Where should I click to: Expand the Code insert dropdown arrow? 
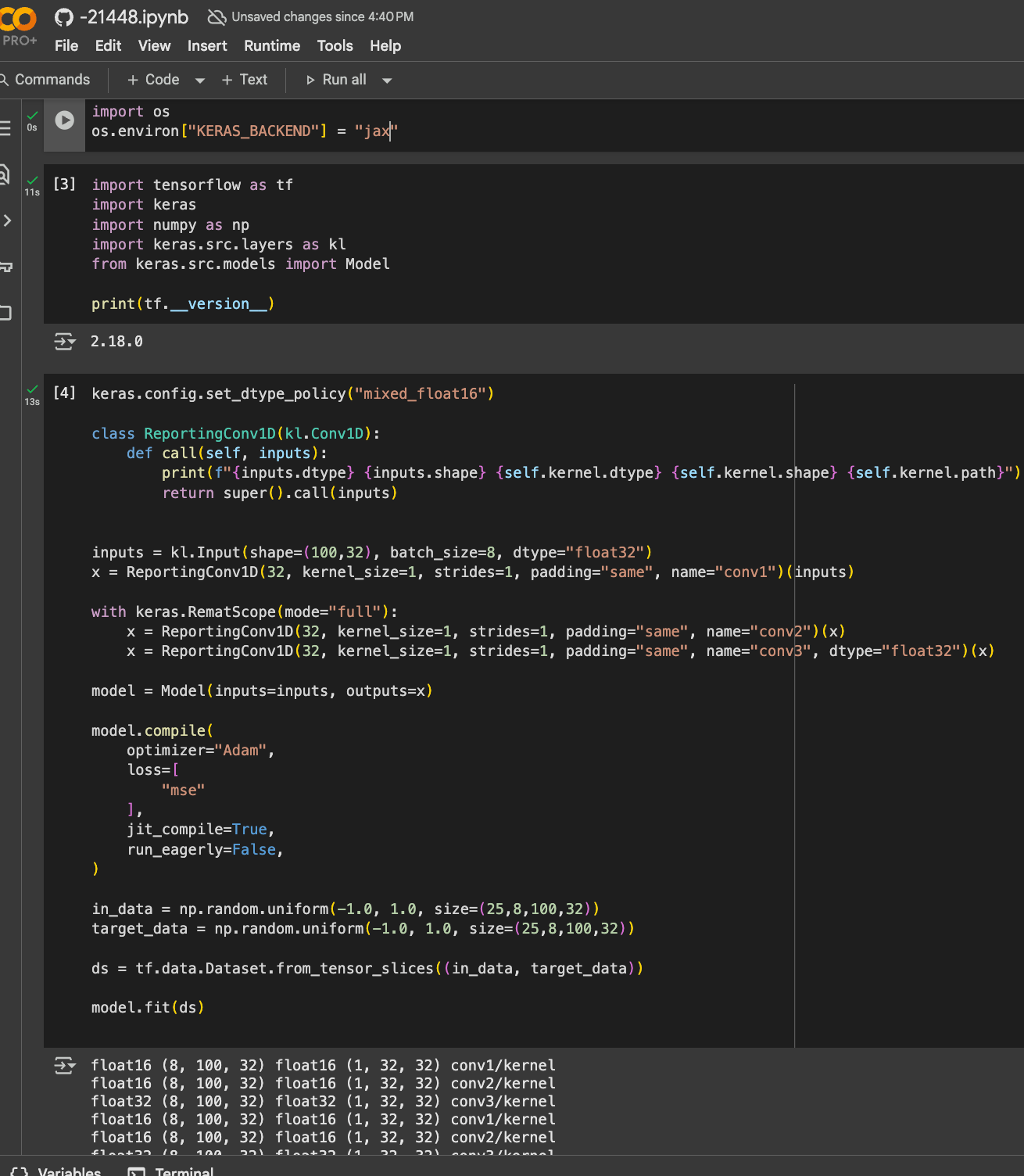tap(200, 80)
